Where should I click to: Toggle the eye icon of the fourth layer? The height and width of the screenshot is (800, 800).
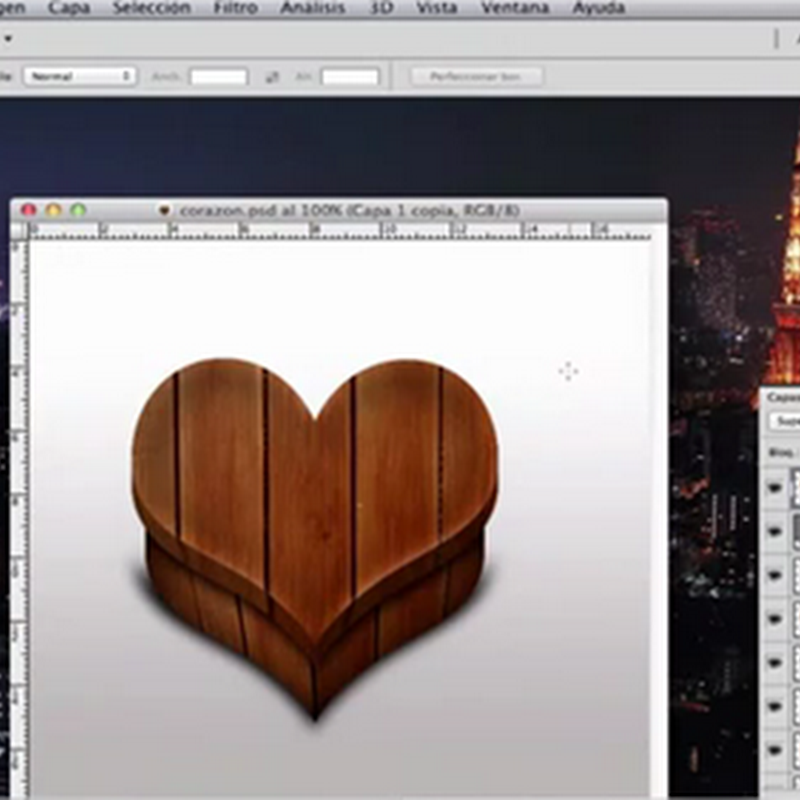pos(775,619)
